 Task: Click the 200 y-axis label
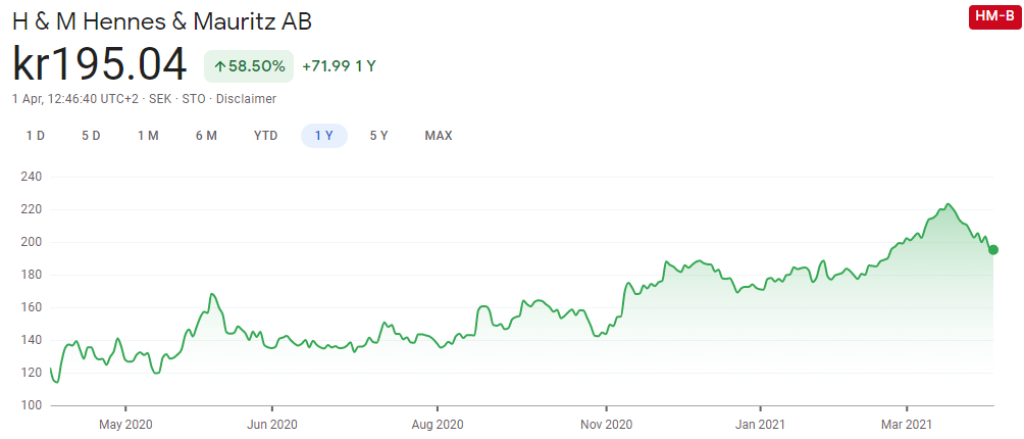31,242
